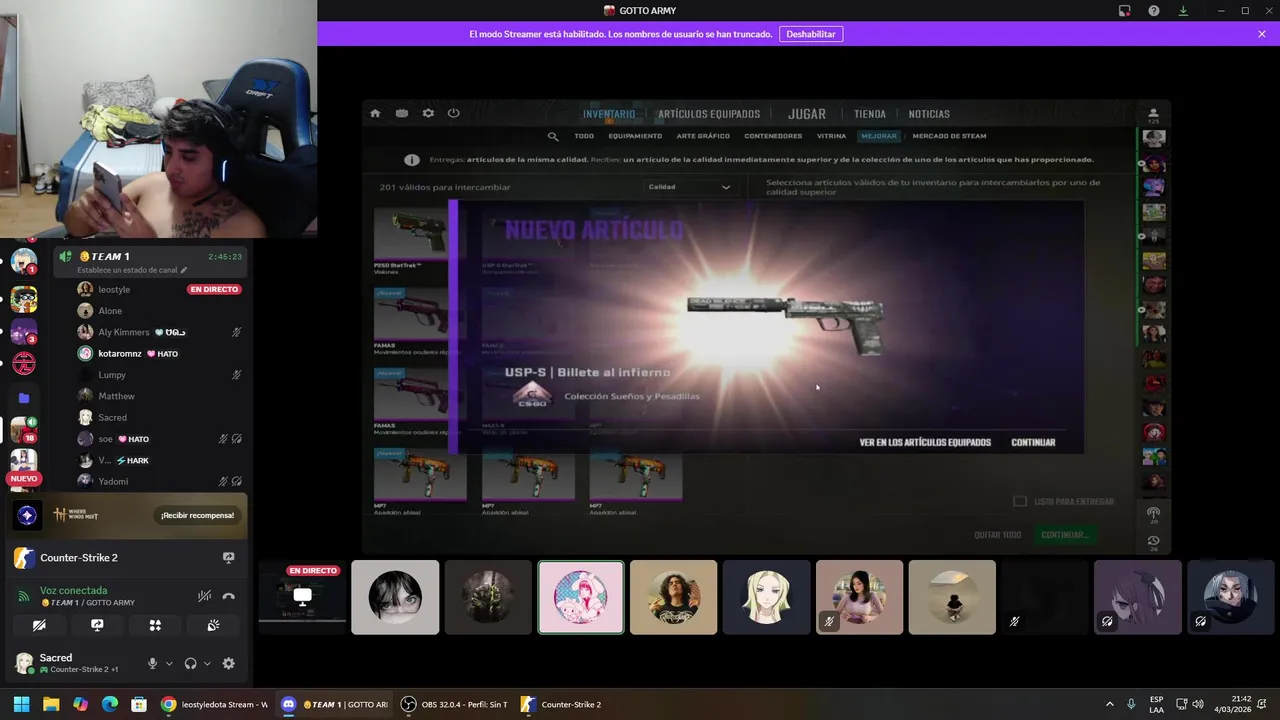Click the green CONTINUAR... trade-up button

tap(1064, 535)
